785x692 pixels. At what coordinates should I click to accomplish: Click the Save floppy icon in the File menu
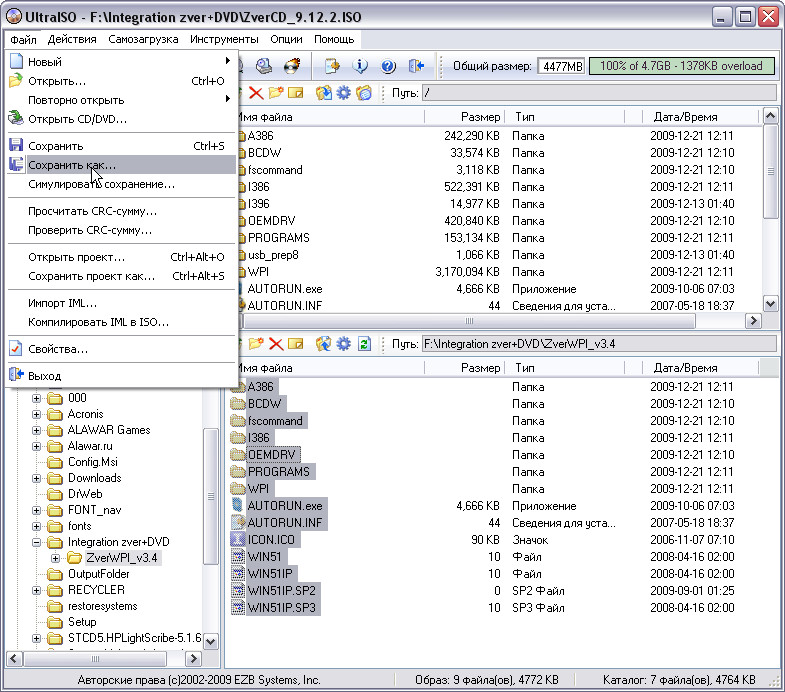[x=16, y=145]
